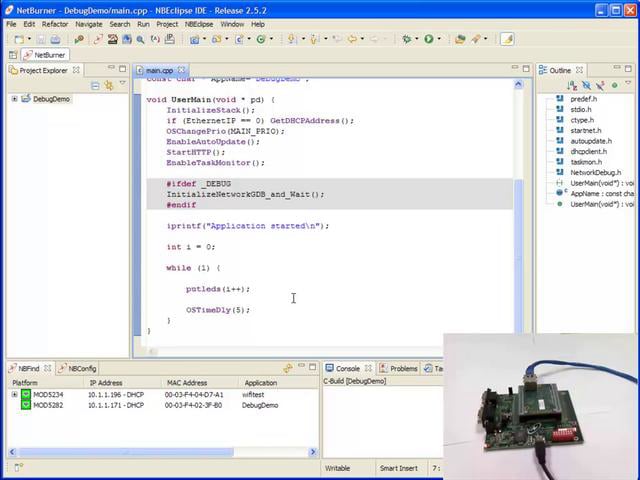Click the NetBurner perspective button

(x=43, y=56)
